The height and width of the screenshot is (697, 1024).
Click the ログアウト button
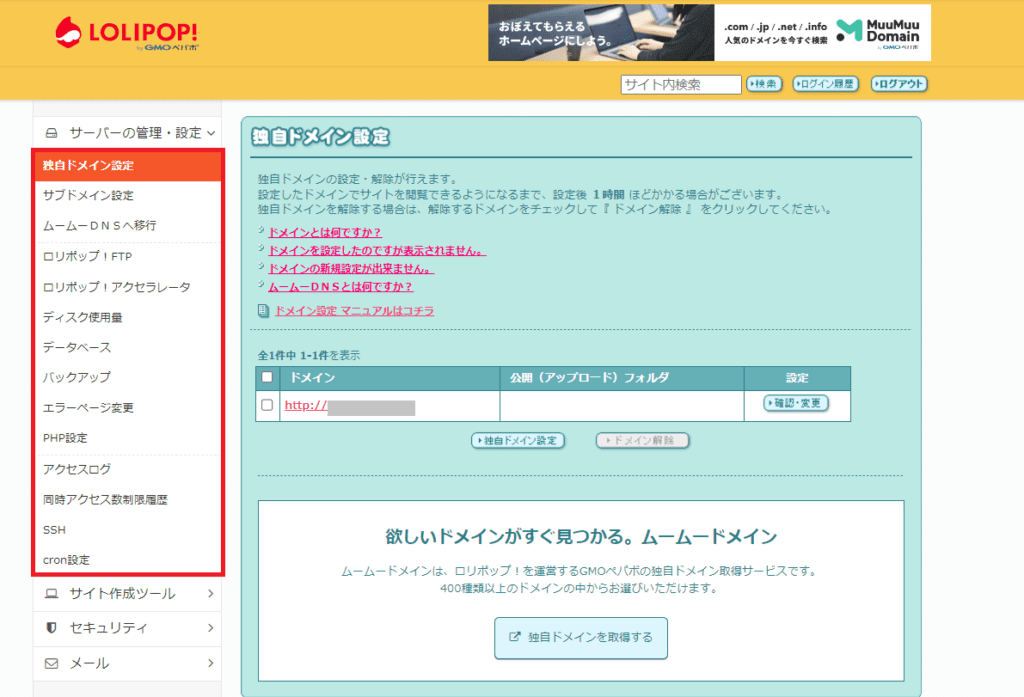coord(899,84)
